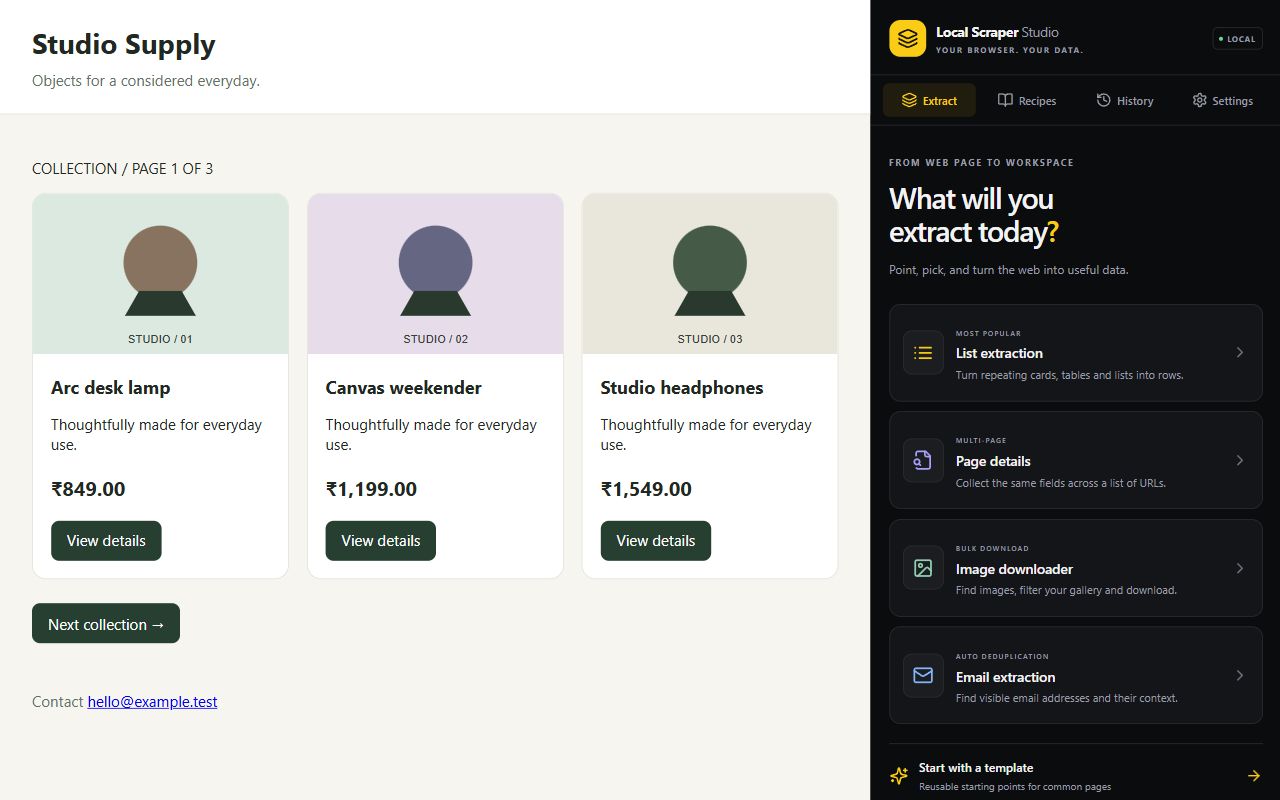The width and height of the screenshot is (1280, 800).
Task: Click the ₹849.00 price
Action: [88, 489]
